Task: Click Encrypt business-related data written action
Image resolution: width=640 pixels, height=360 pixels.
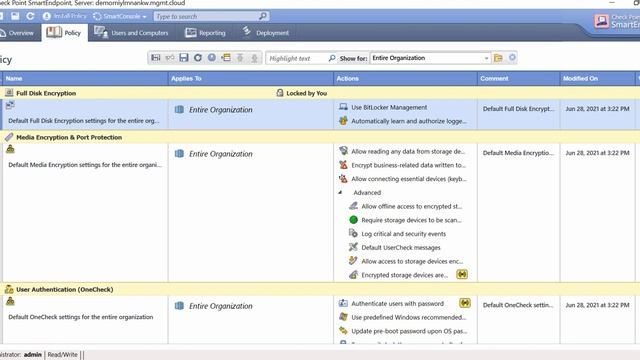Action: coord(408,165)
